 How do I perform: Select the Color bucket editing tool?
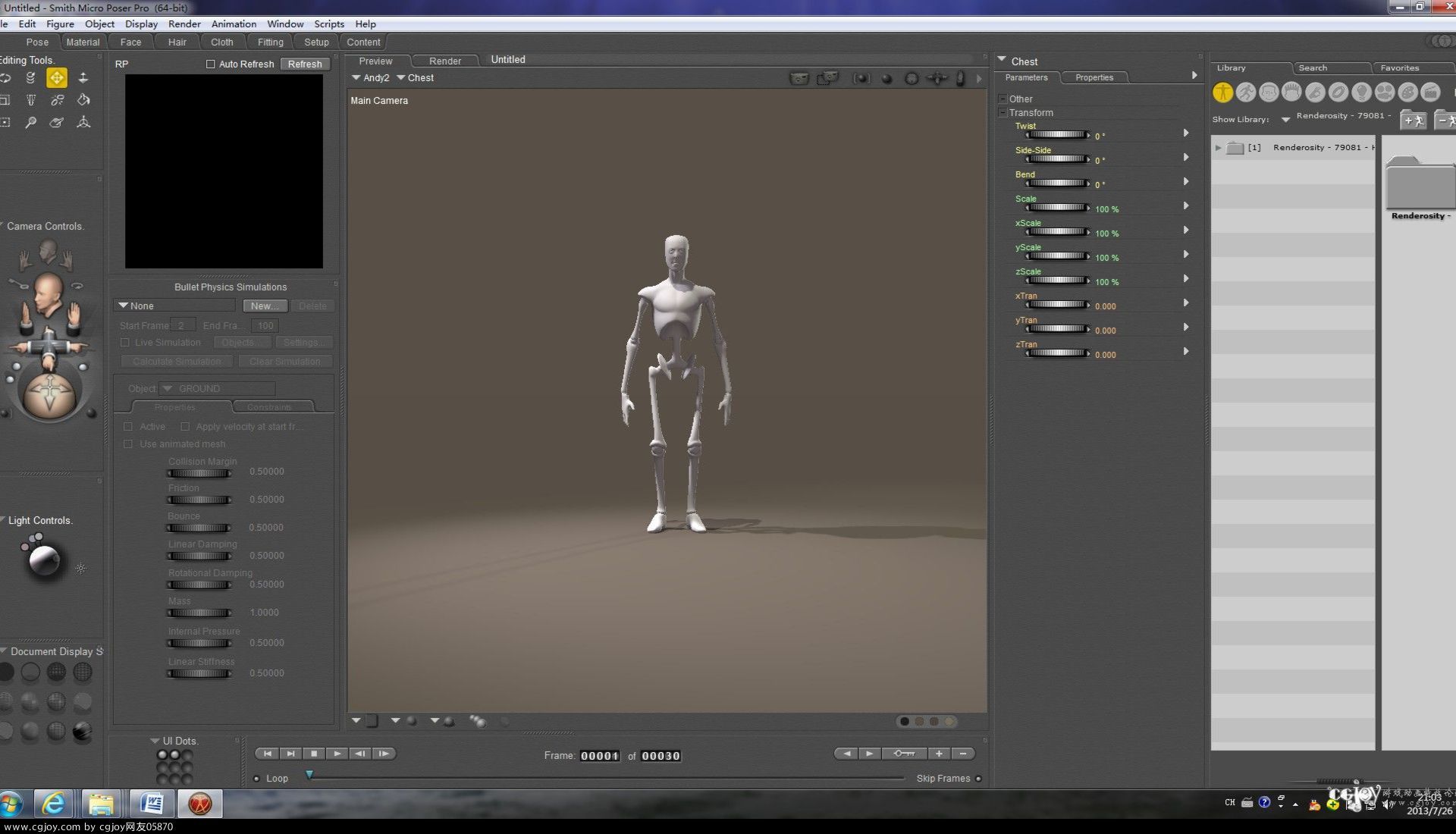click(x=83, y=100)
